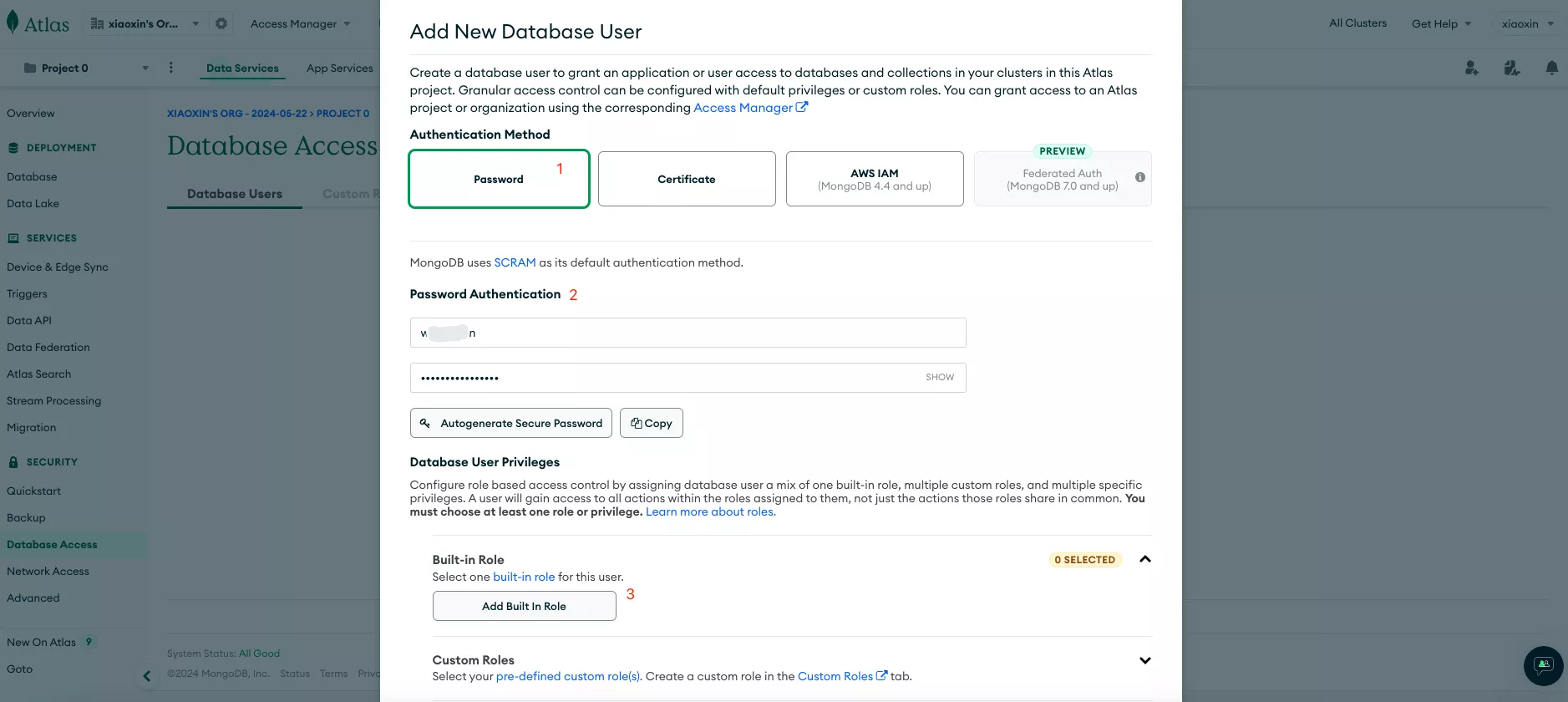Click the Atlas leaf logo
1568x702 pixels.
(x=13, y=23)
